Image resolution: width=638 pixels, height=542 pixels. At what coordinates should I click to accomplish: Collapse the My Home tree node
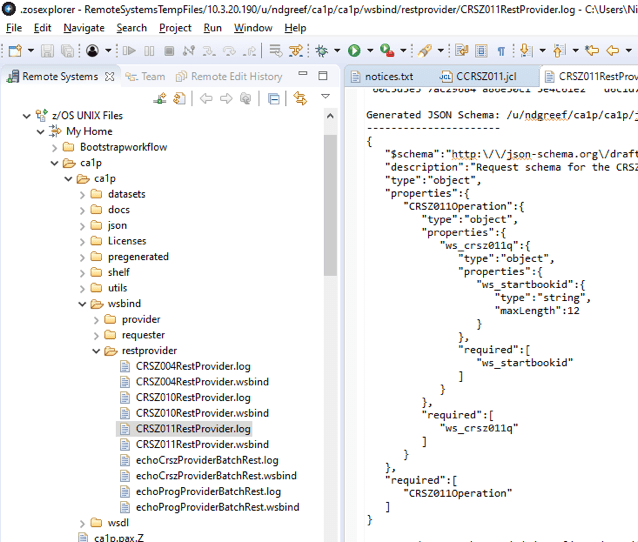[x=40, y=132]
